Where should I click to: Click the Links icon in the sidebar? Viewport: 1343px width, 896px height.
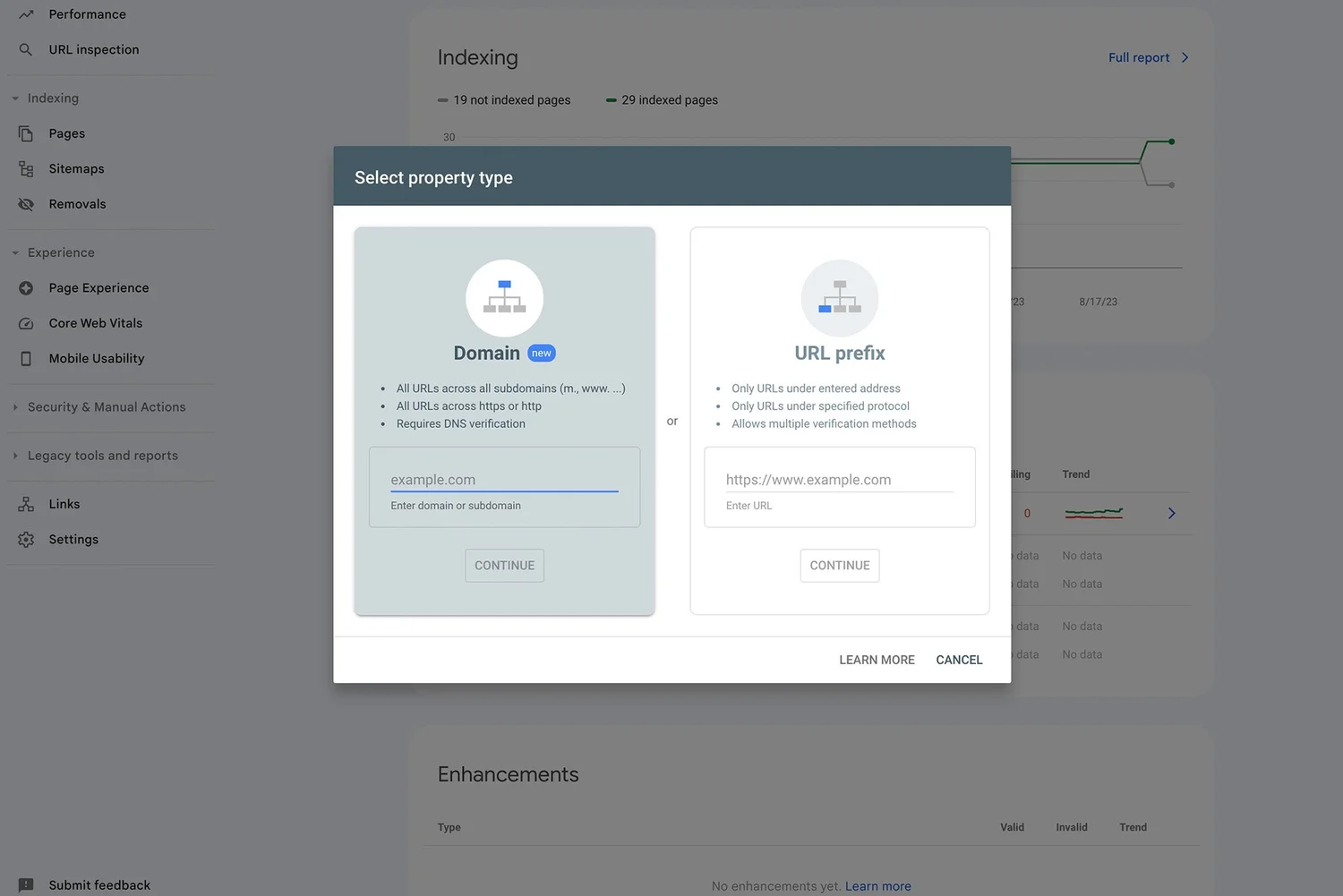tap(27, 503)
